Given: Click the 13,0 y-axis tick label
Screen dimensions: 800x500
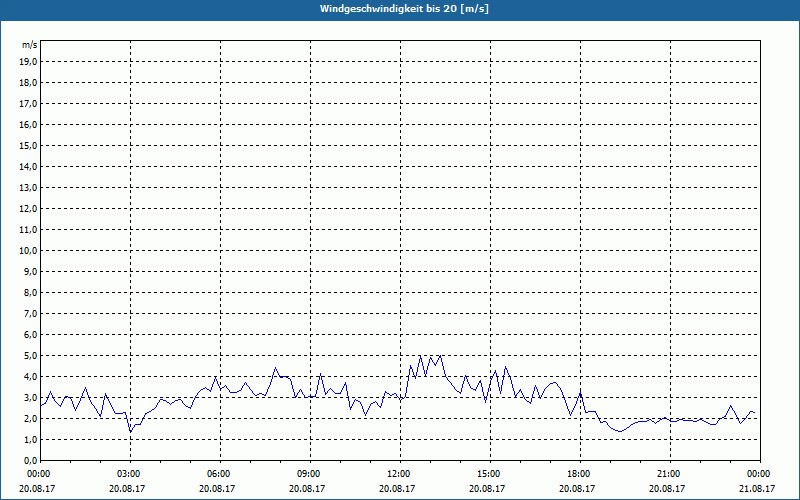Looking at the screenshot, I should [28, 187].
